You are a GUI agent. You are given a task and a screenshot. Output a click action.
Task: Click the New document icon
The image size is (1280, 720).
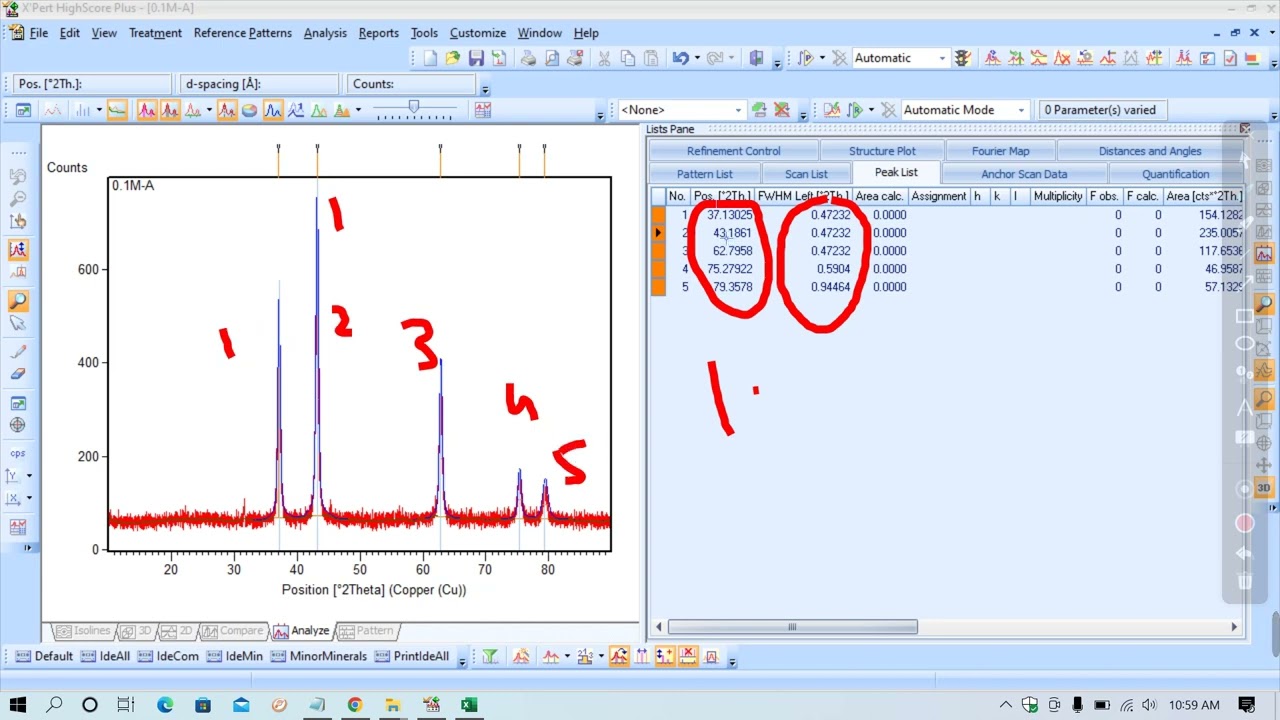click(430, 58)
